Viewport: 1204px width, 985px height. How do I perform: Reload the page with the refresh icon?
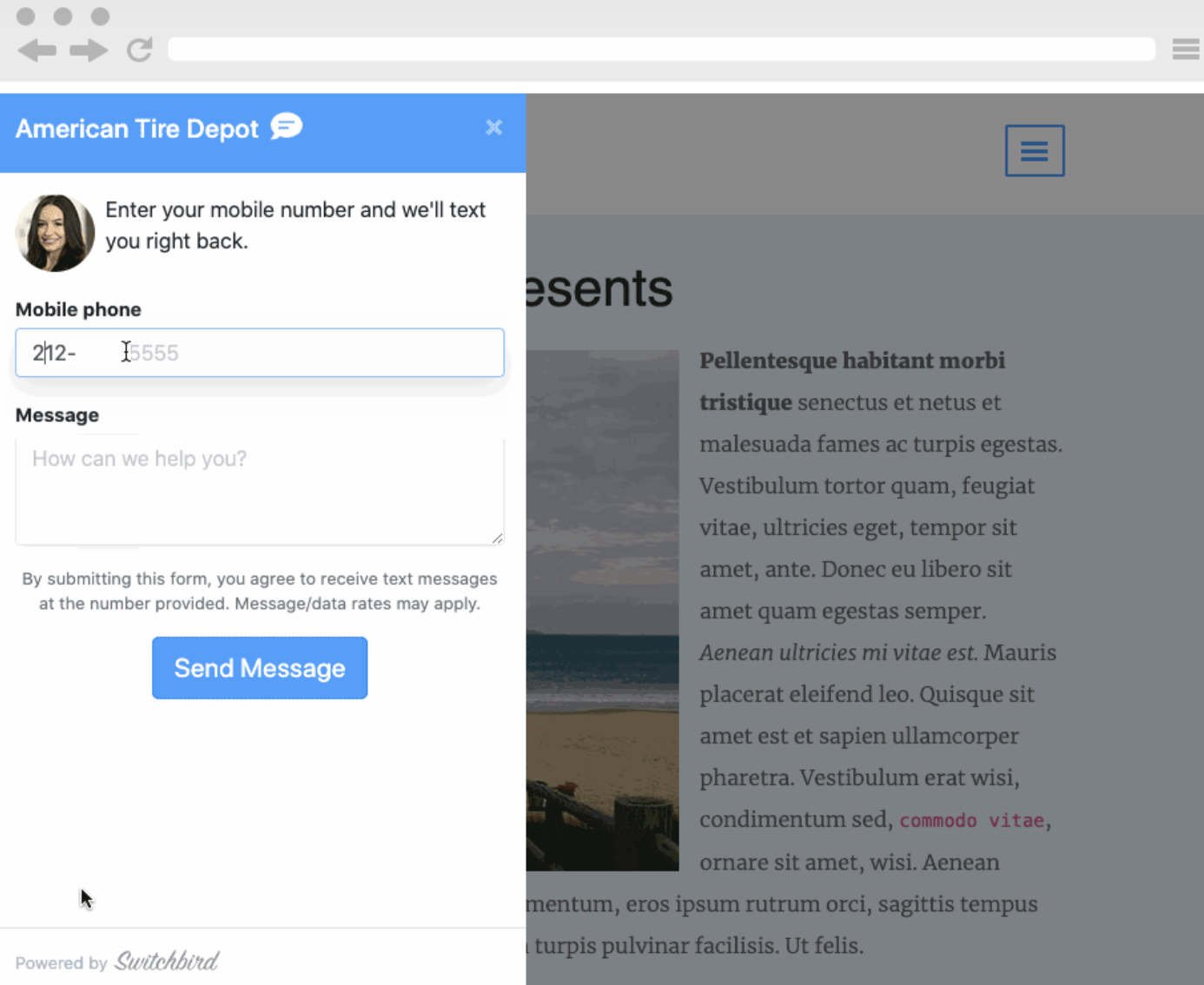point(139,50)
